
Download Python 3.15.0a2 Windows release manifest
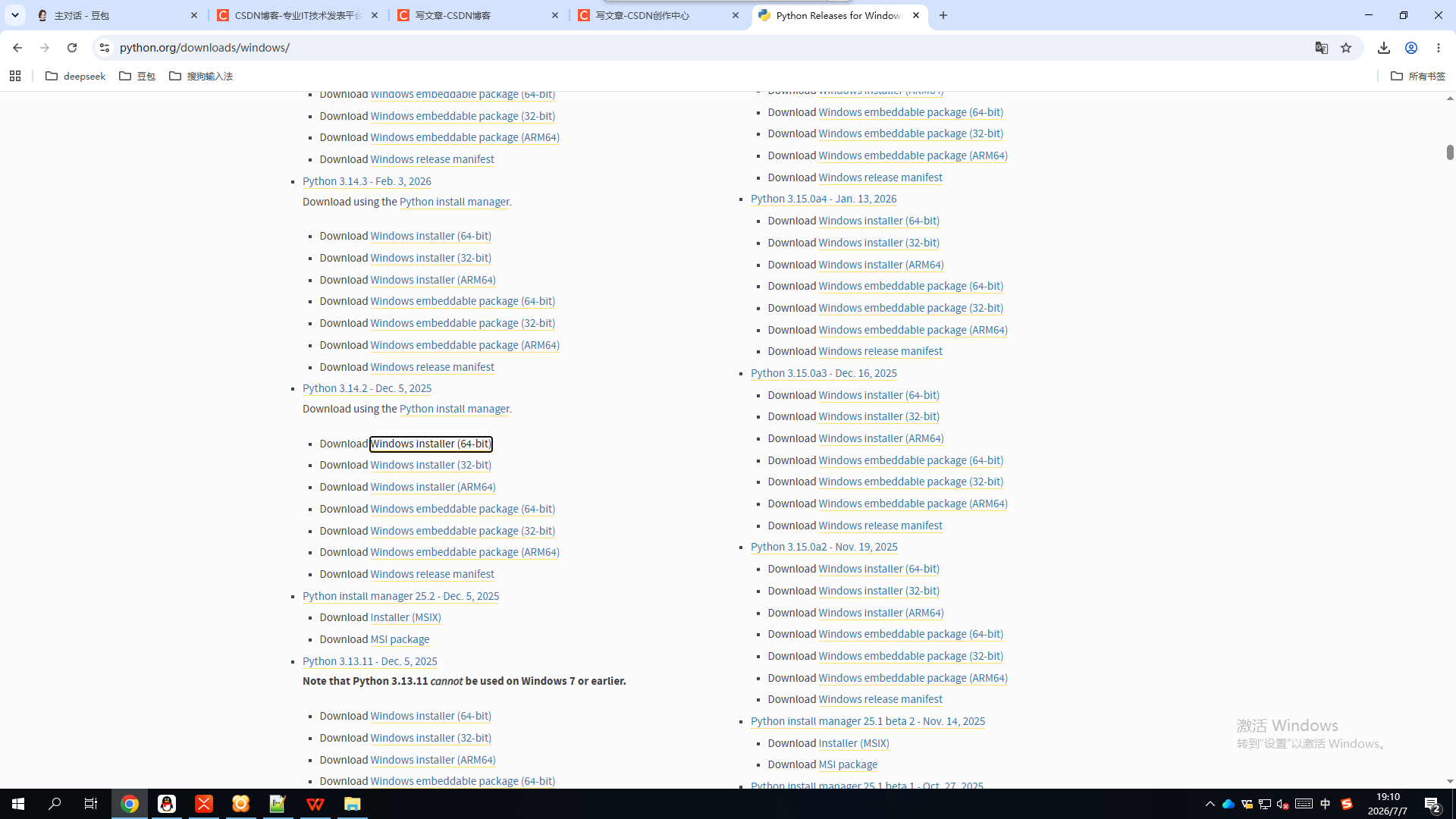(x=880, y=699)
